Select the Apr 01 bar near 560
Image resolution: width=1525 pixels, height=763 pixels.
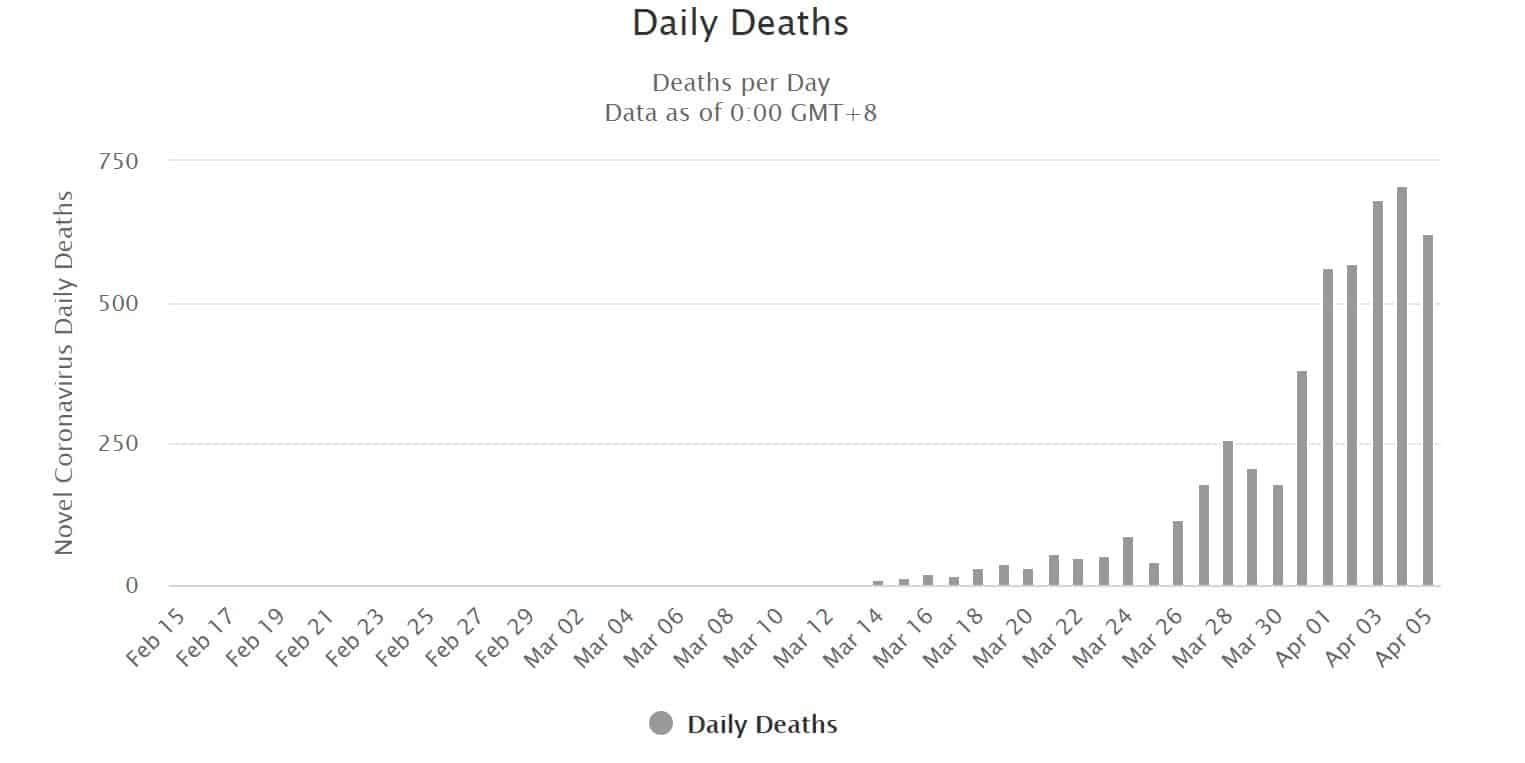pyautogui.click(x=1328, y=427)
